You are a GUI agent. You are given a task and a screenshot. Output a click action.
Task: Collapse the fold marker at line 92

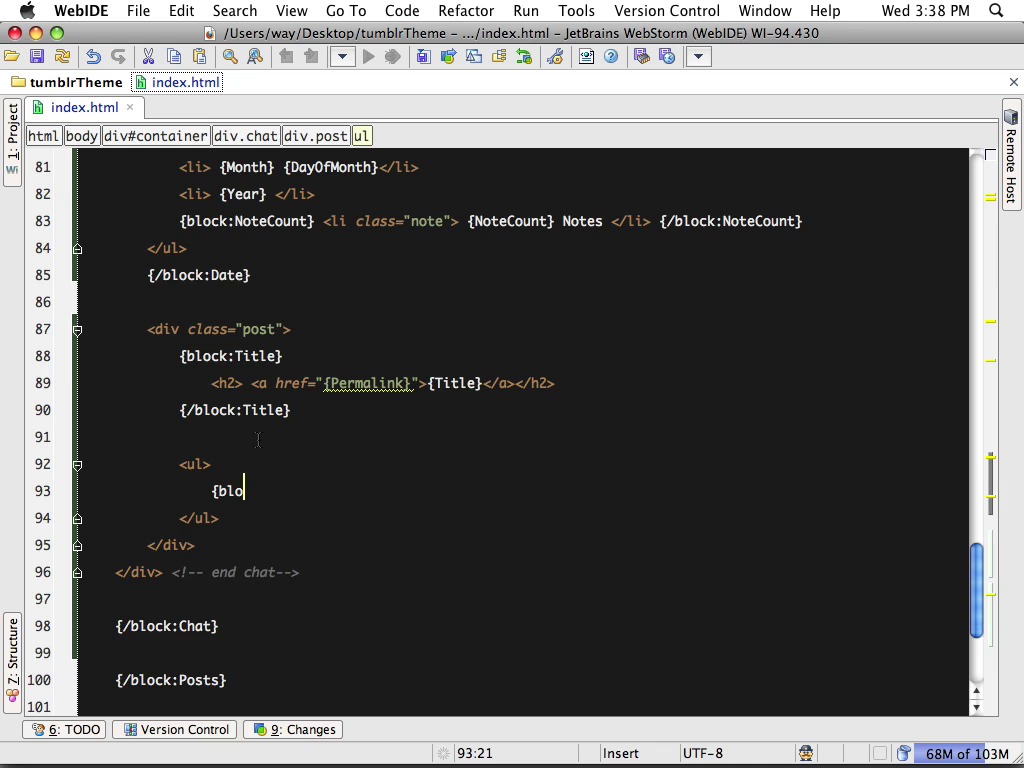point(77,465)
